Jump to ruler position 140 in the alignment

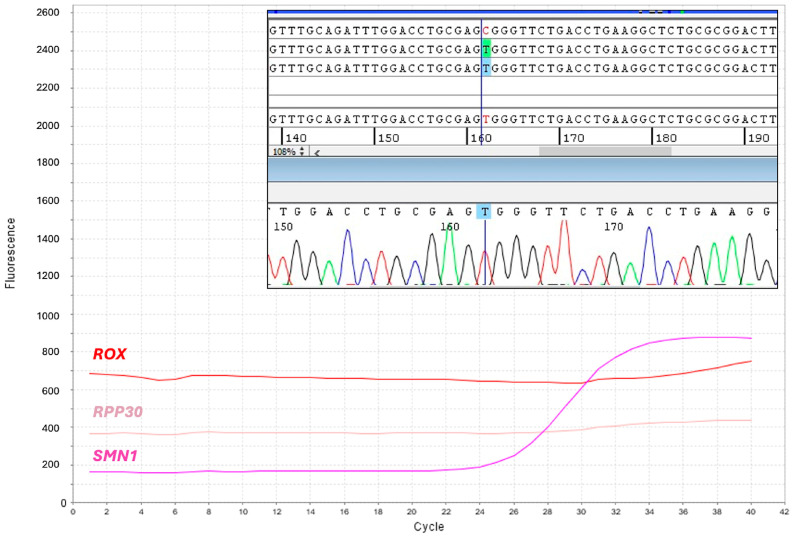click(296, 136)
